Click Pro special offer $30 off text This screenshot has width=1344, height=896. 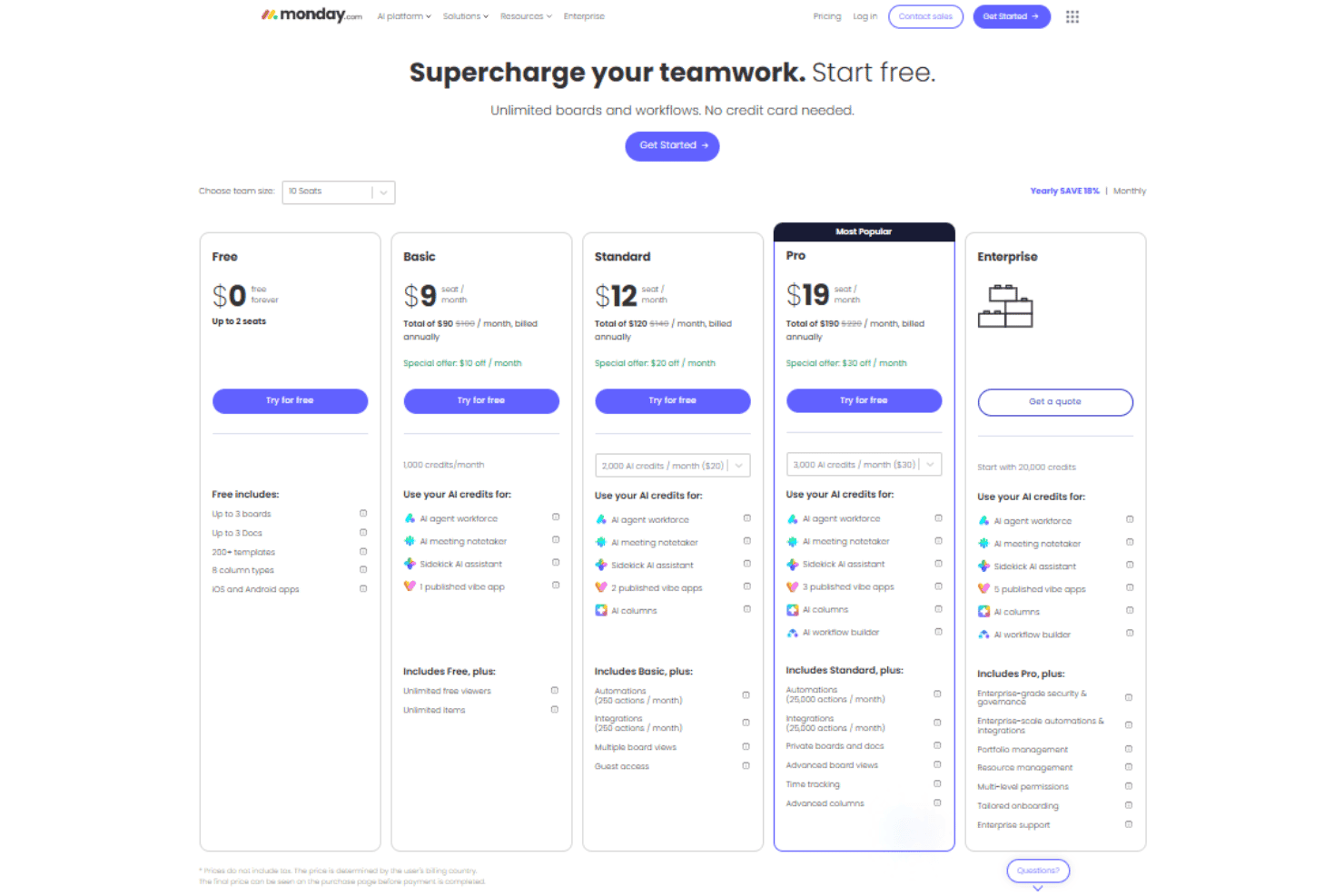[x=846, y=363]
